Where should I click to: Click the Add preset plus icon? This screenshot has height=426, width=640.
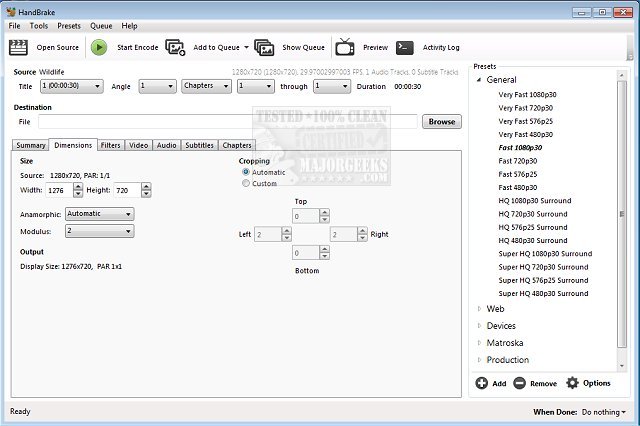point(482,383)
